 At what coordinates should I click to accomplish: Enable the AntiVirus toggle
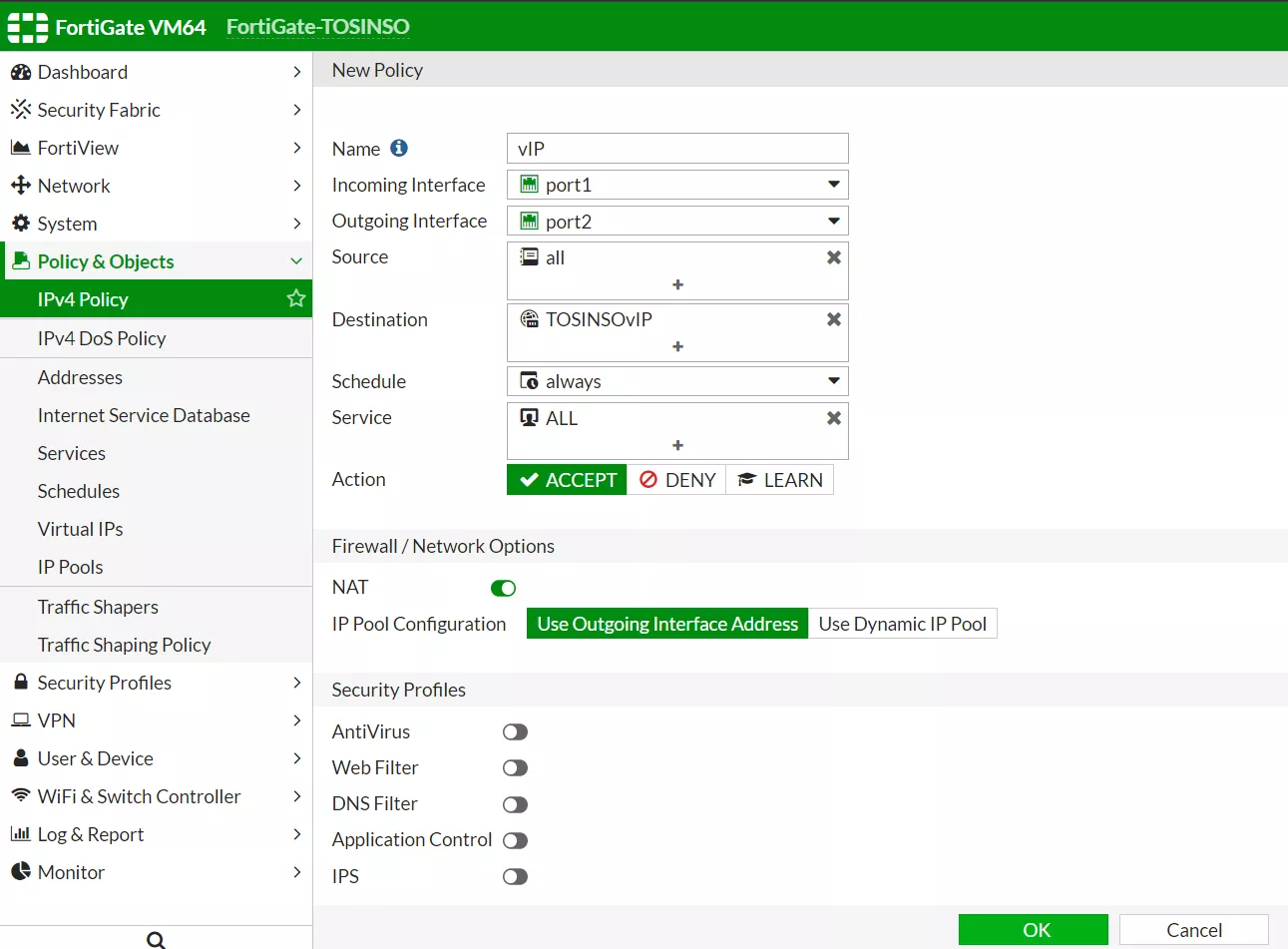515,732
